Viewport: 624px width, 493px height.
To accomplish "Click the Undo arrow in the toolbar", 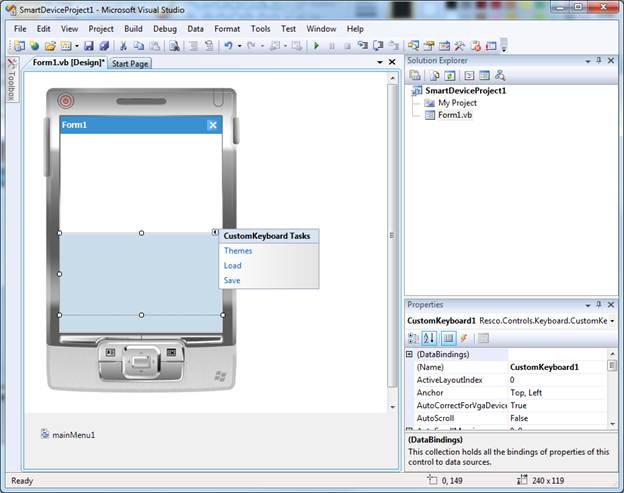I will click(x=229, y=46).
